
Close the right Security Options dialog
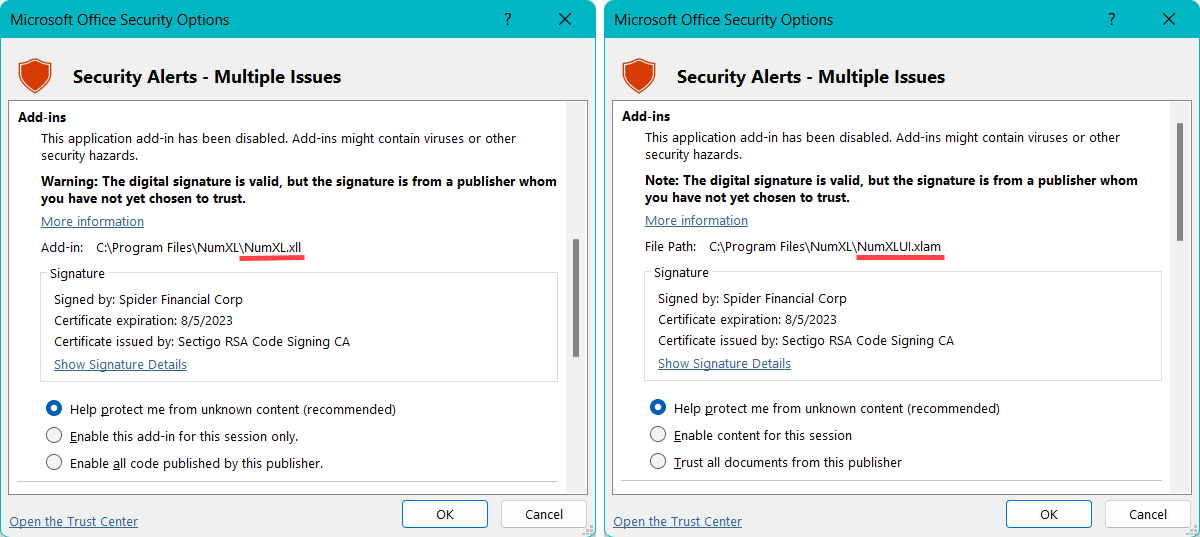pos(1169,20)
